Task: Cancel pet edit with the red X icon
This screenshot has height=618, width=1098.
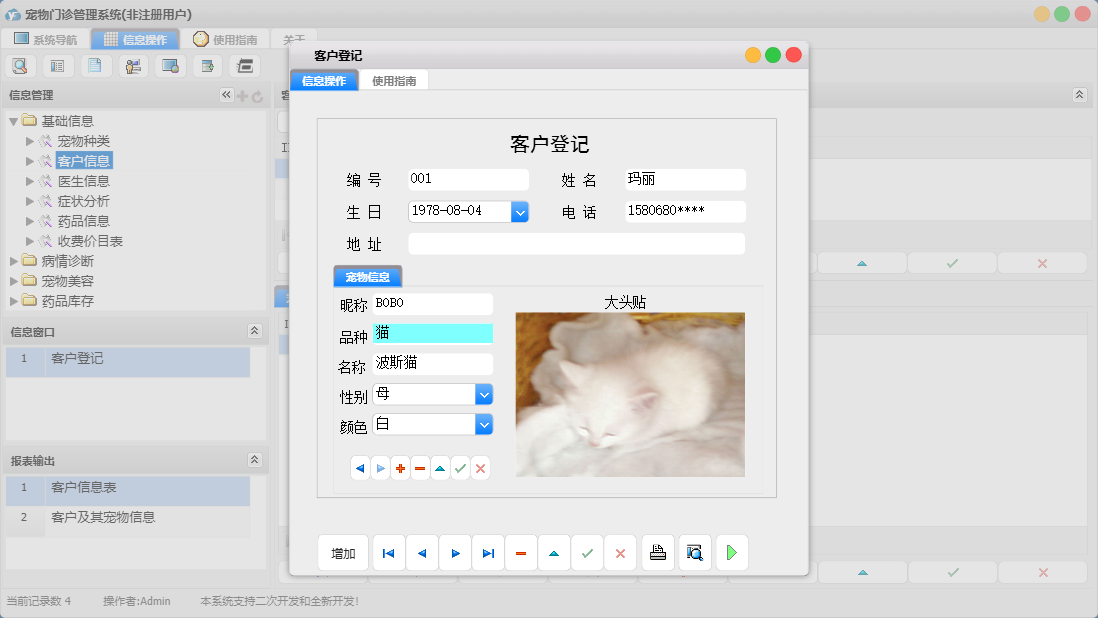Action: (x=480, y=468)
